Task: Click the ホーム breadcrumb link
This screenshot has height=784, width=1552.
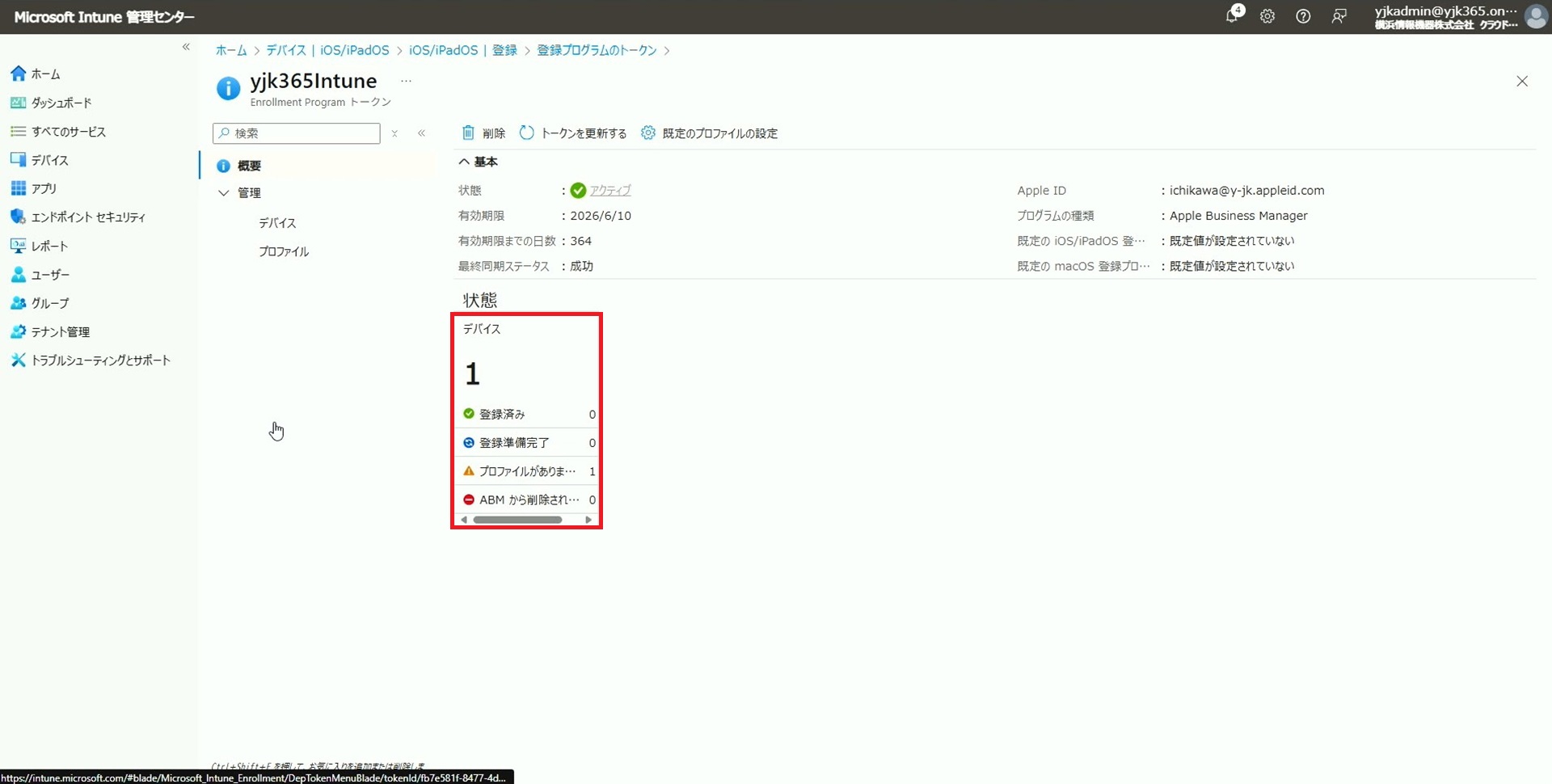Action: (x=231, y=50)
